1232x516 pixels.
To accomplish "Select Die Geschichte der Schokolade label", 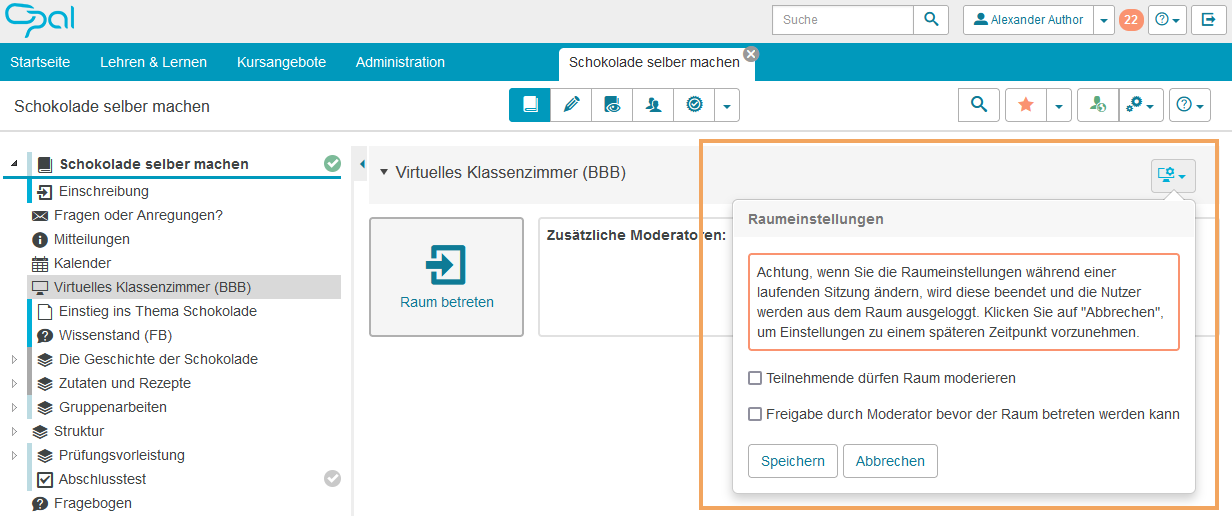I will click(x=158, y=359).
